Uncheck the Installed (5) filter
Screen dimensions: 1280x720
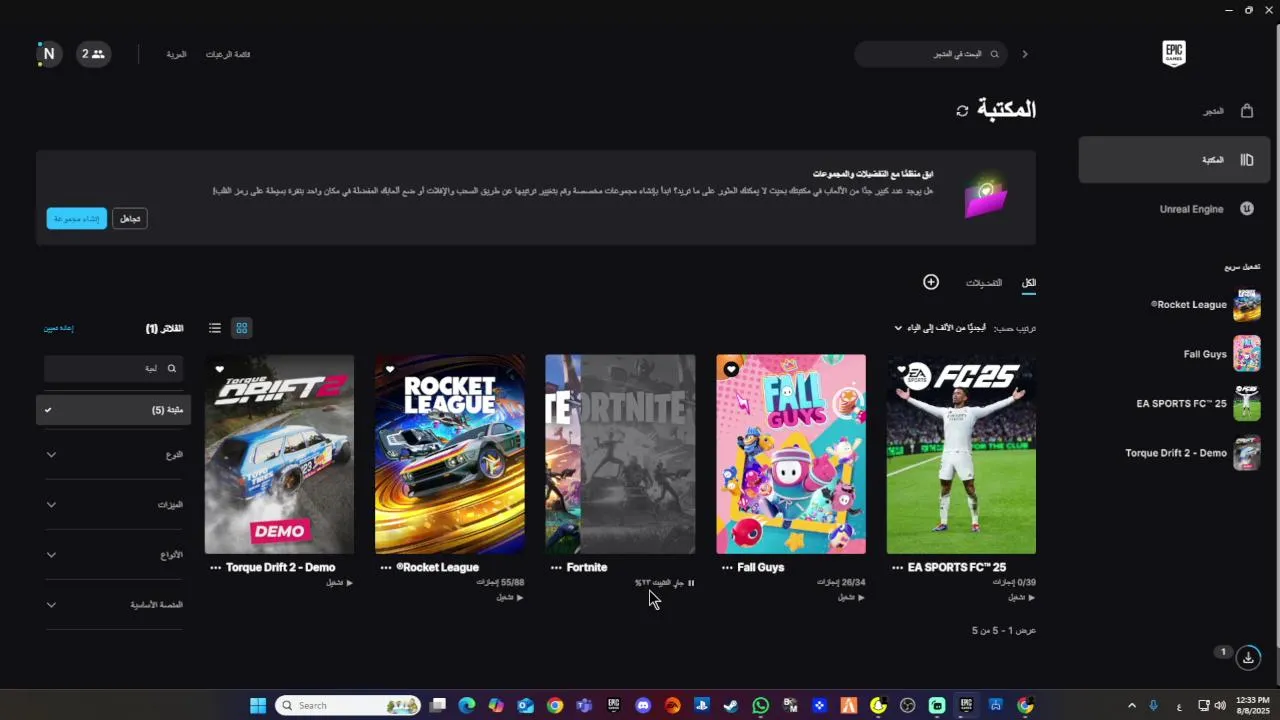click(113, 410)
